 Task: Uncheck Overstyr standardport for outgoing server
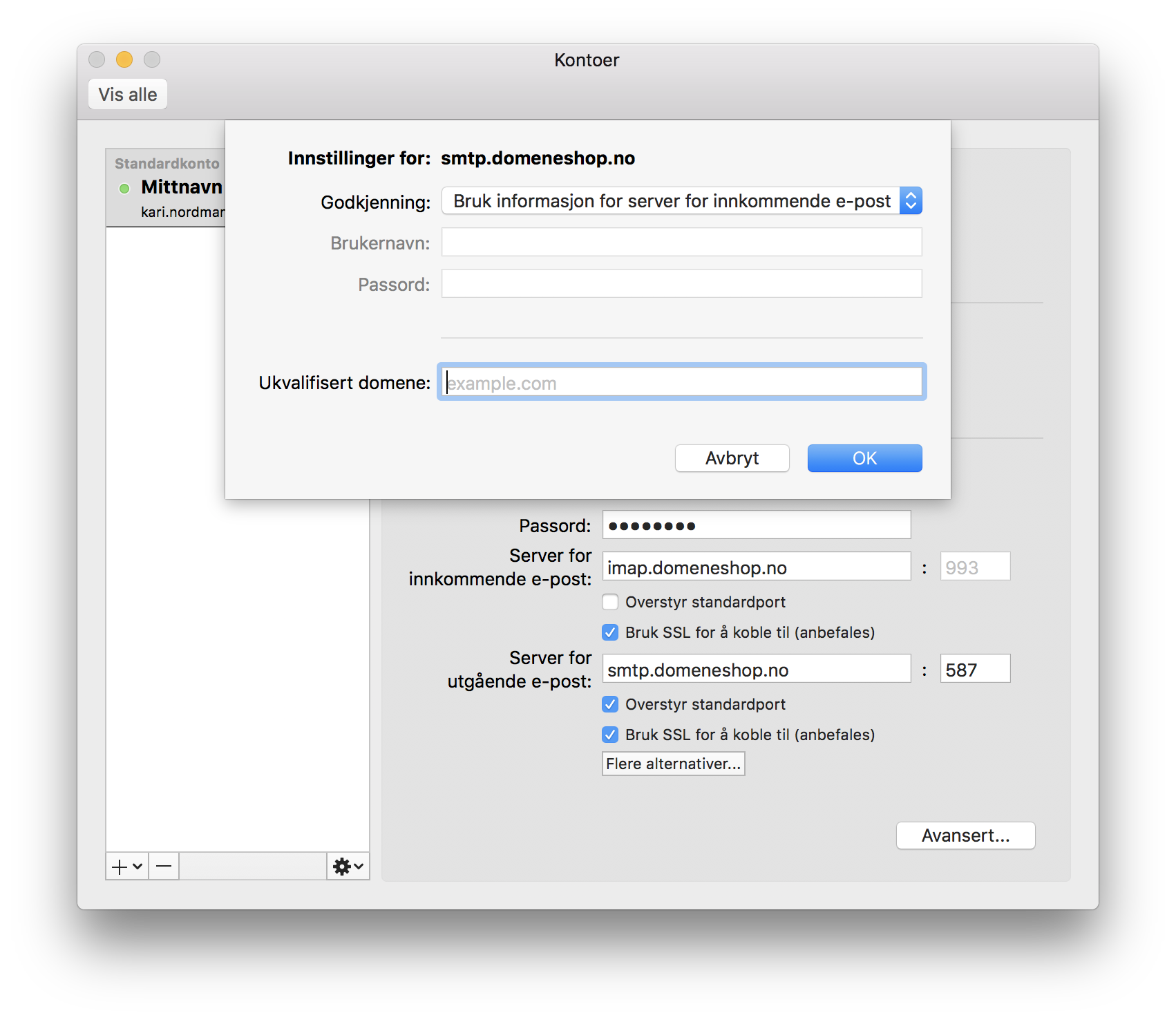[610, 704]
